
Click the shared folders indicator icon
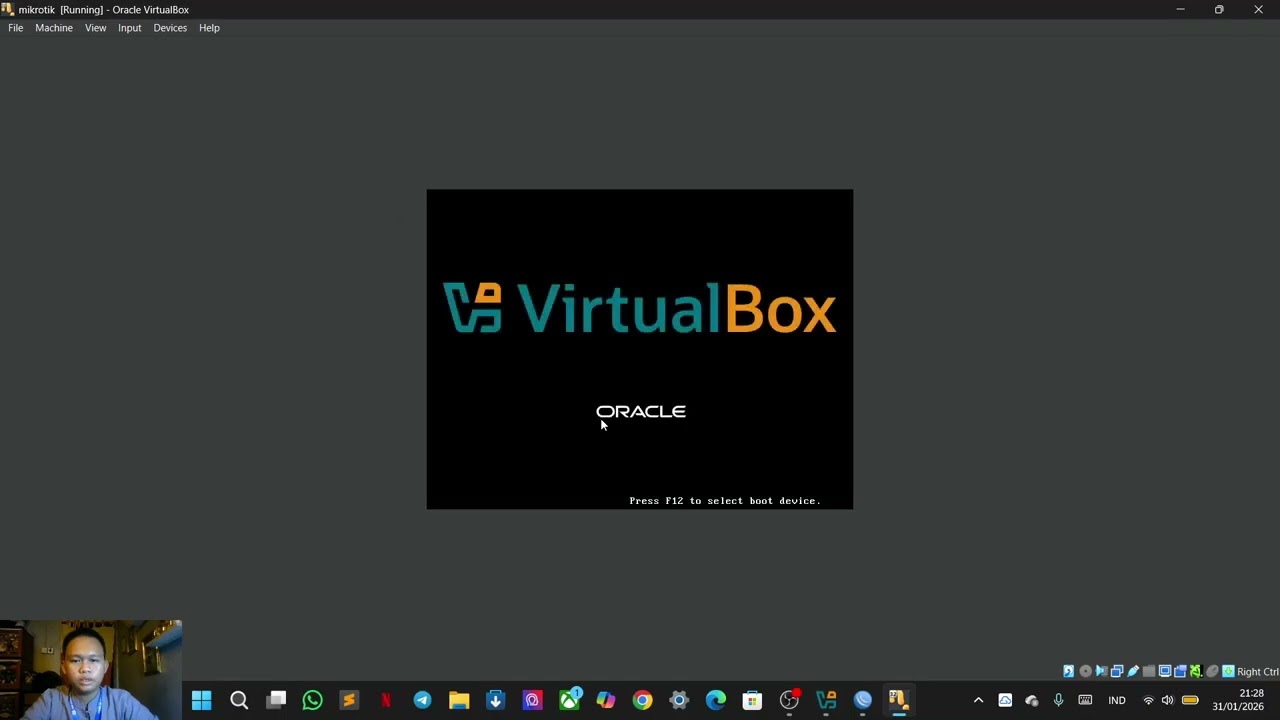pos(1149,671)
